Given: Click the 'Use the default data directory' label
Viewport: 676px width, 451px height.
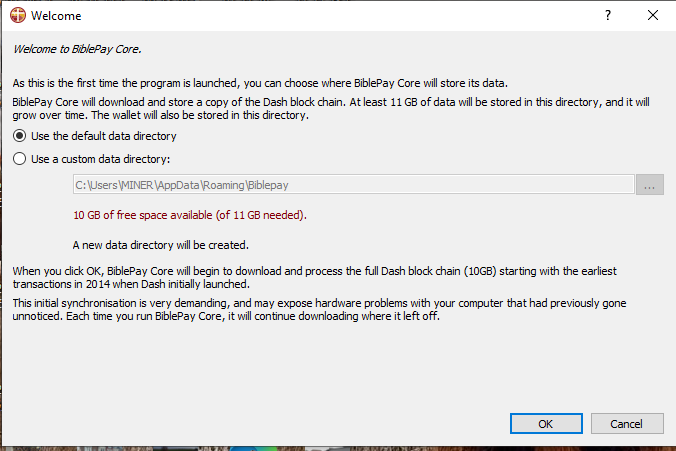Looking at the screenshot, I should (x=103, y=136).
